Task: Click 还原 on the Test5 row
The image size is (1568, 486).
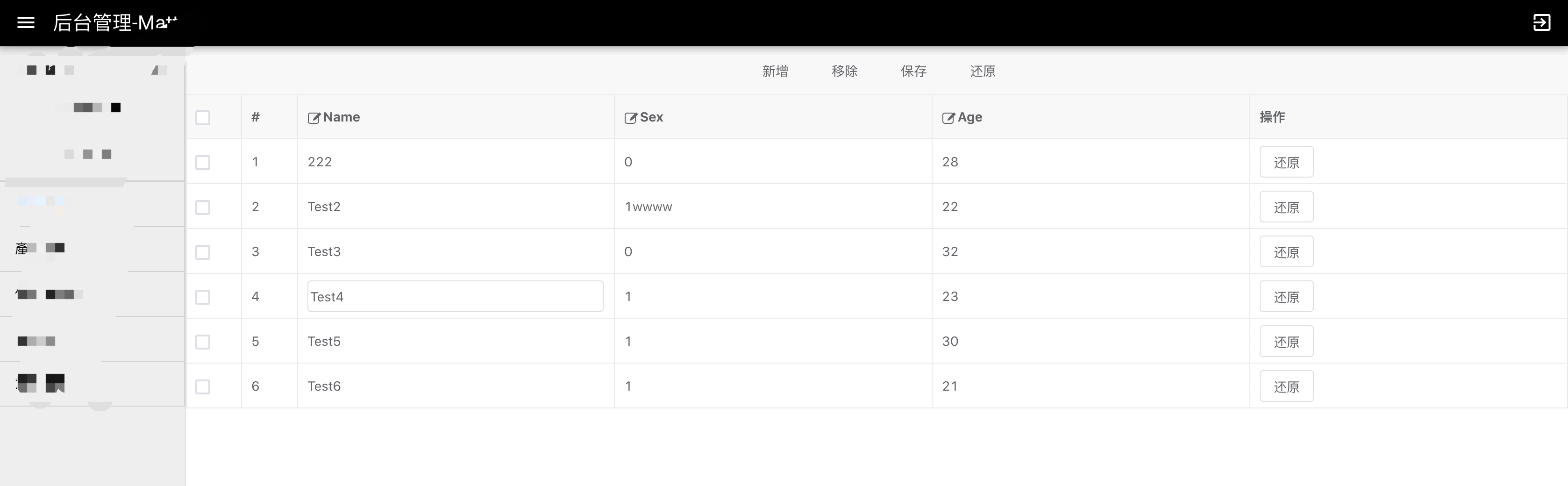Action: 1286,341
